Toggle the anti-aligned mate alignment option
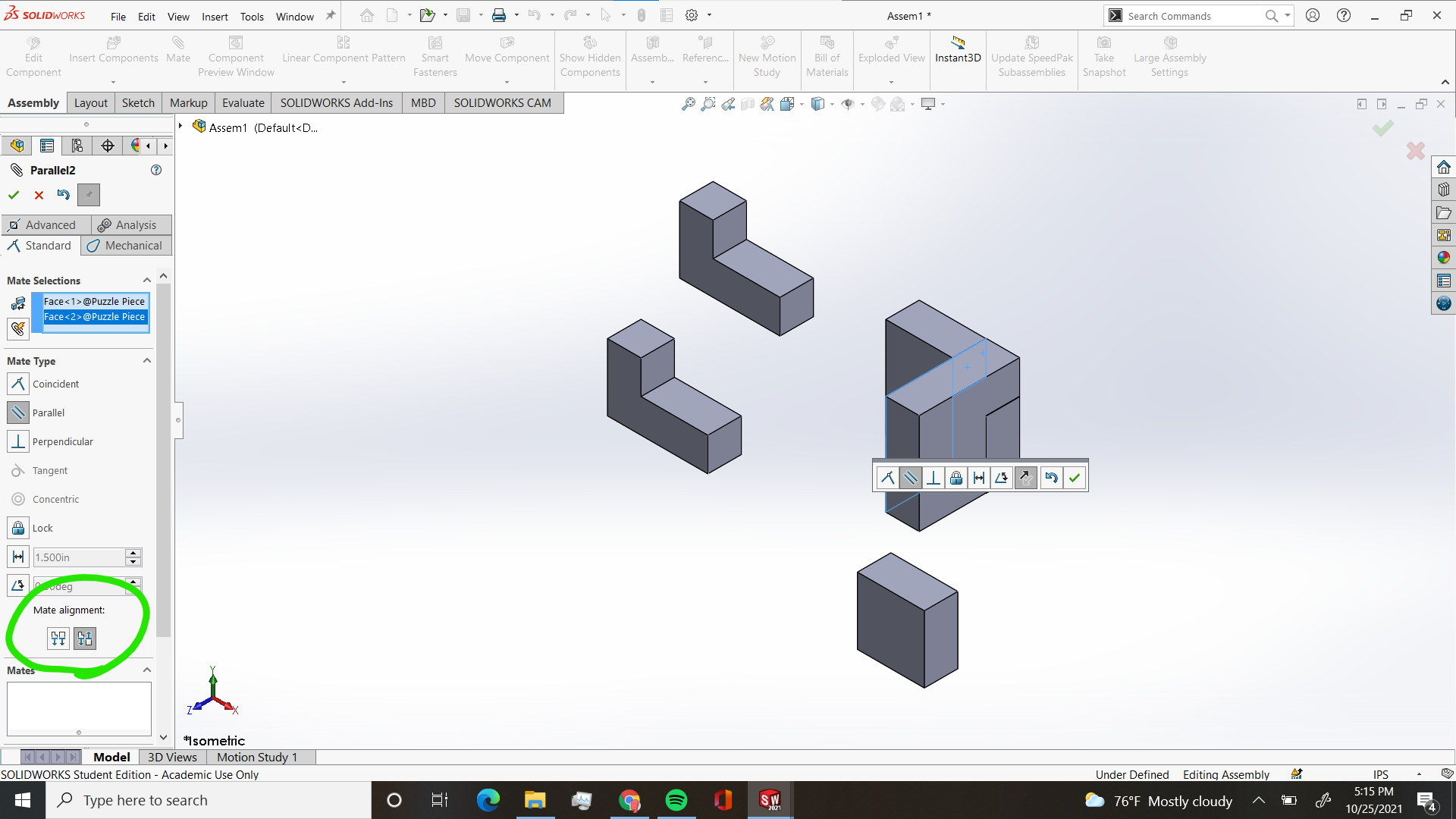 coord(84,638)
